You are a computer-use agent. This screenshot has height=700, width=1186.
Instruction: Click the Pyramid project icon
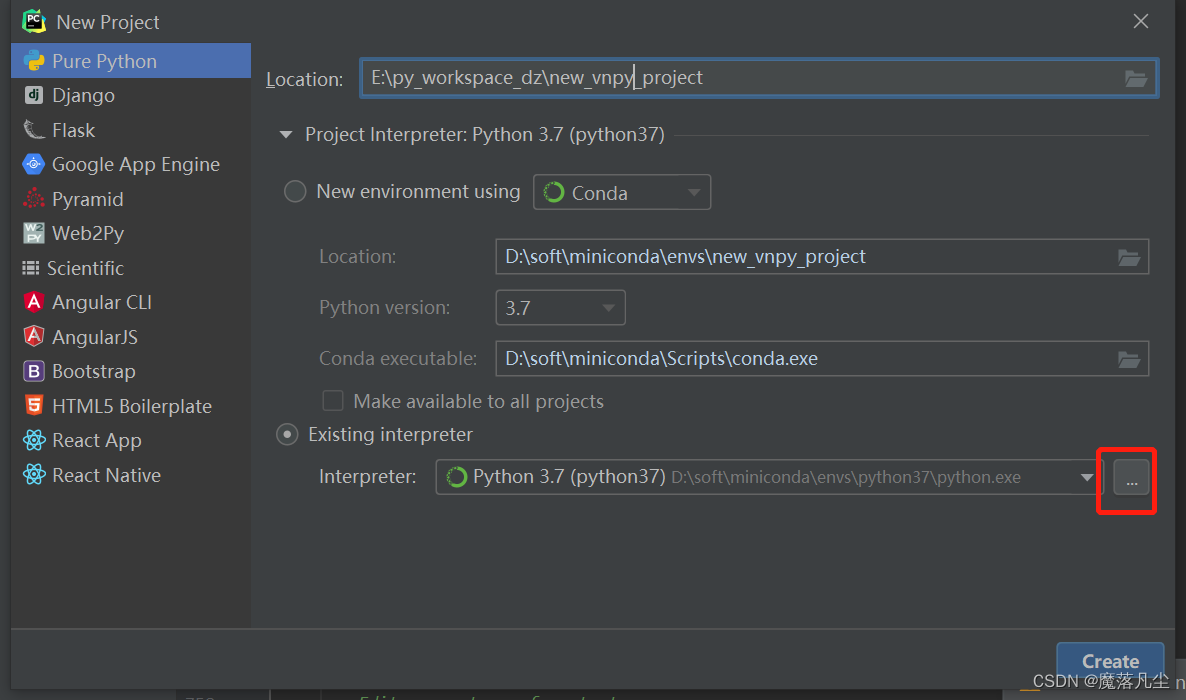click(34, 199)
